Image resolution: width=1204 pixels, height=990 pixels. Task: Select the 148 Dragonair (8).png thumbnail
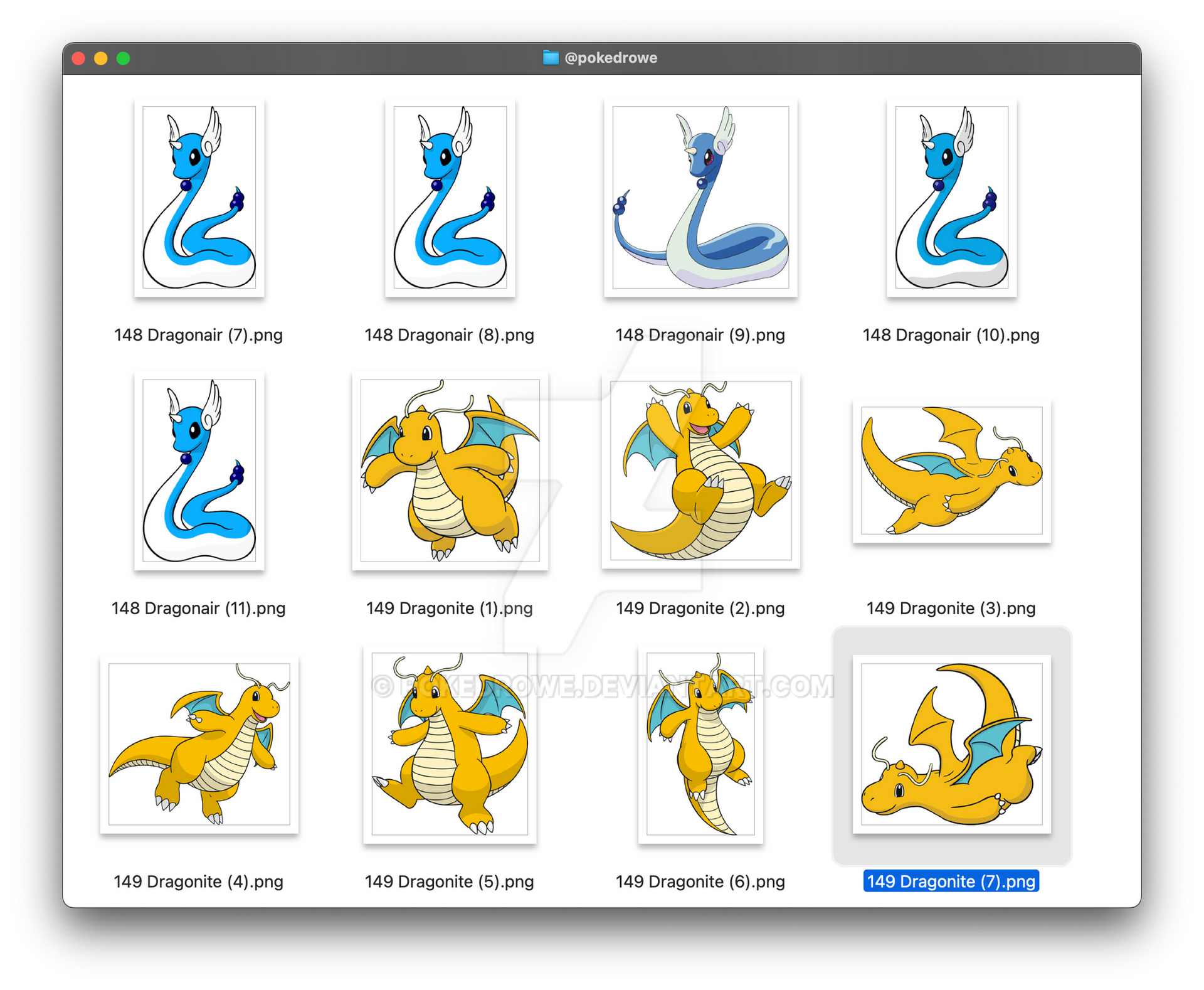(450, 197)
